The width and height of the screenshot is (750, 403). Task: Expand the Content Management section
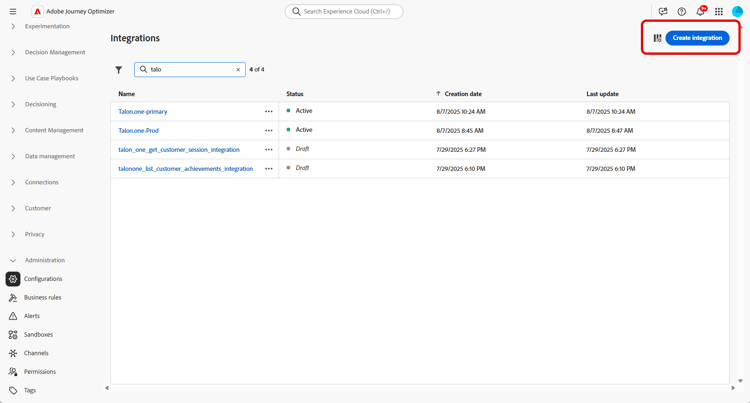point(13,131)
